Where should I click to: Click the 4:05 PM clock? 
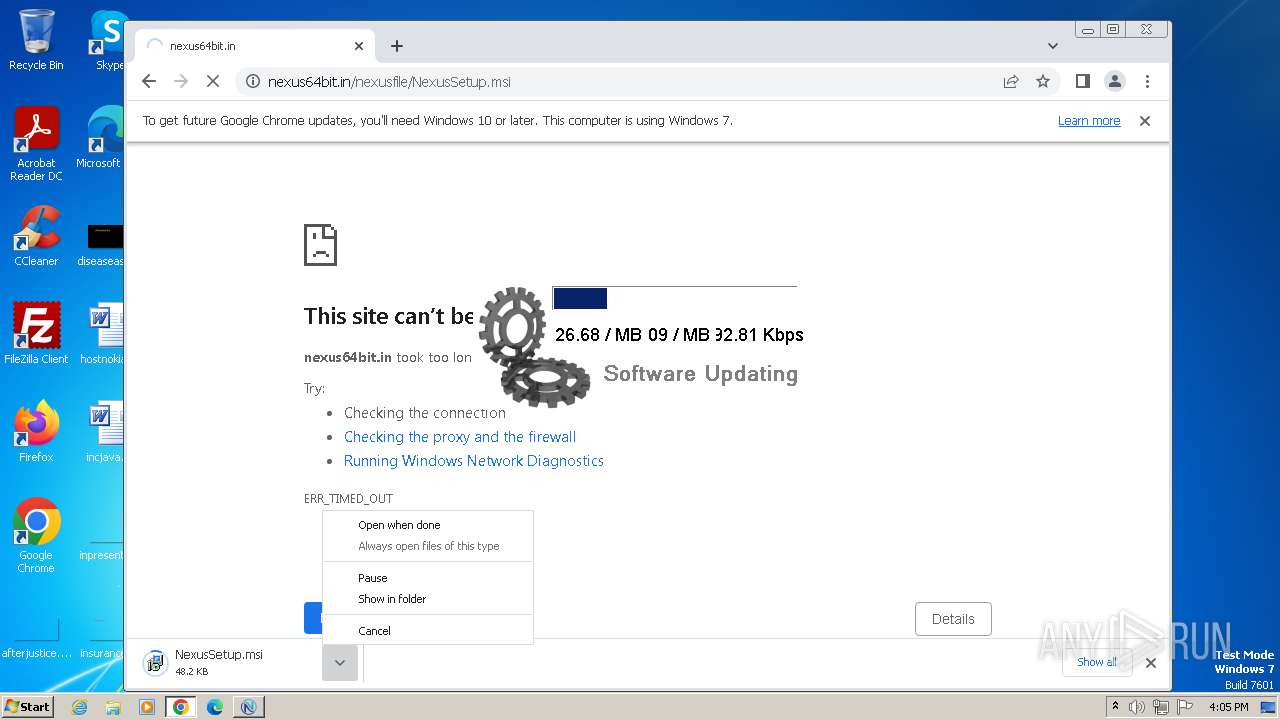click(1229, 707)
